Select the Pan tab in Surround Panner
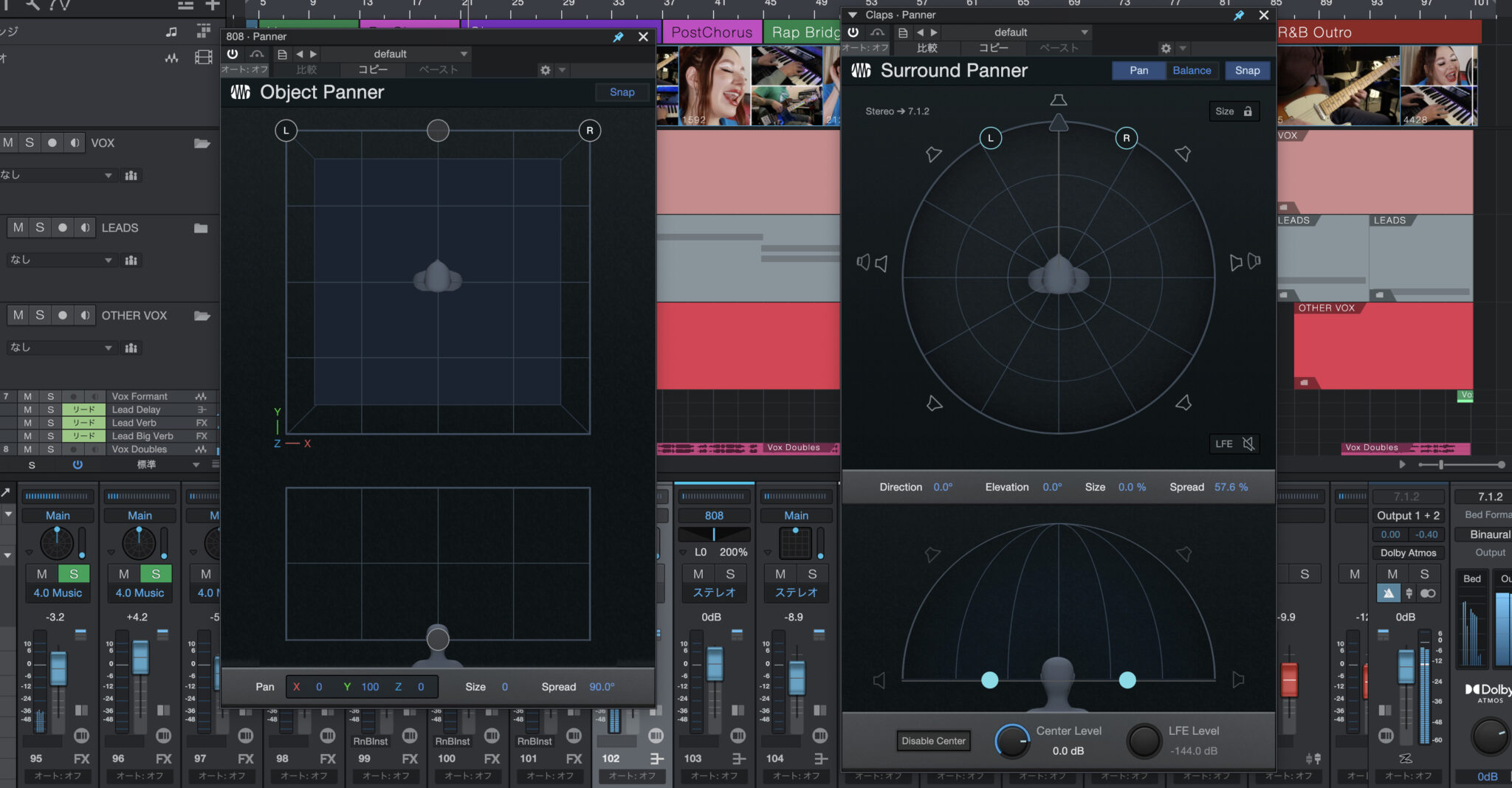This screenshot has width=1512, height=788. pyautogui.click(x=1138, y=70)
